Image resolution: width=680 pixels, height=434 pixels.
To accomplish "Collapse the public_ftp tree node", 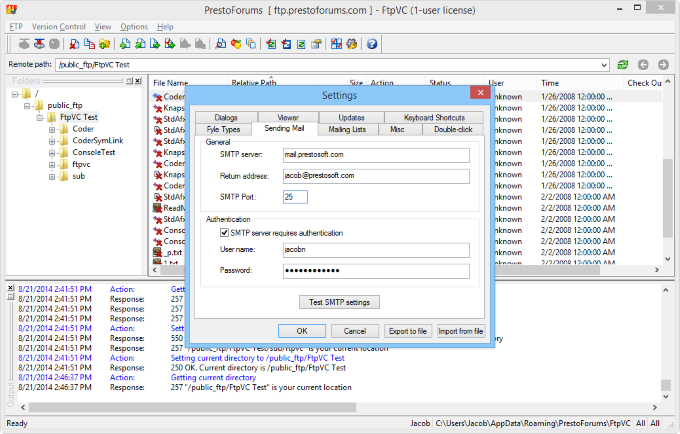I will click(27, 105).
